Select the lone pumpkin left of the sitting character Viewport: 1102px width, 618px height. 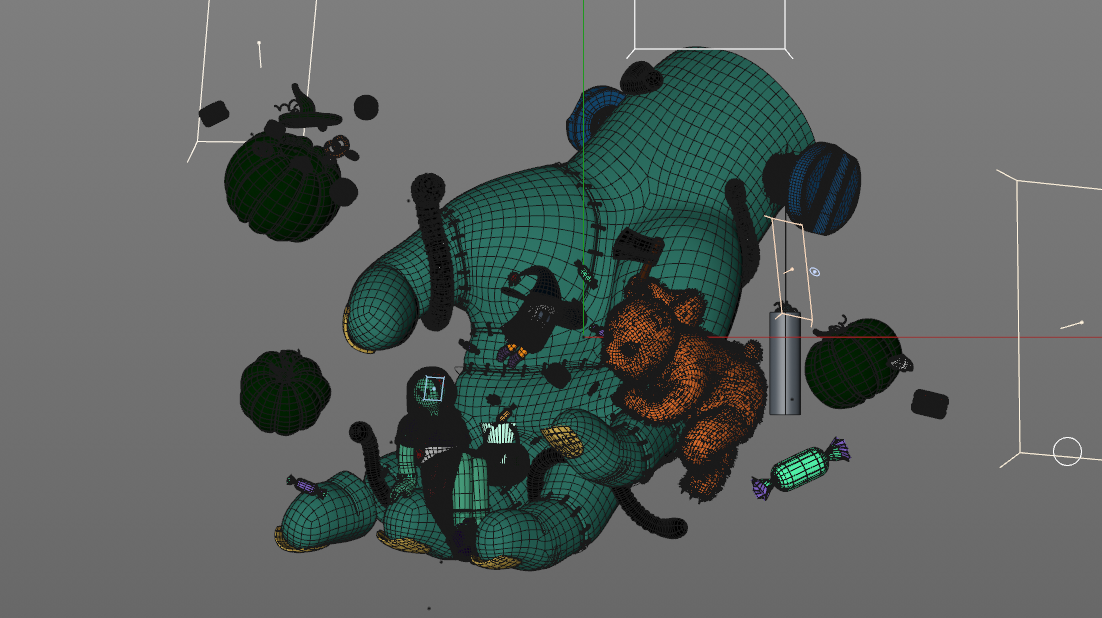(285, 392)
